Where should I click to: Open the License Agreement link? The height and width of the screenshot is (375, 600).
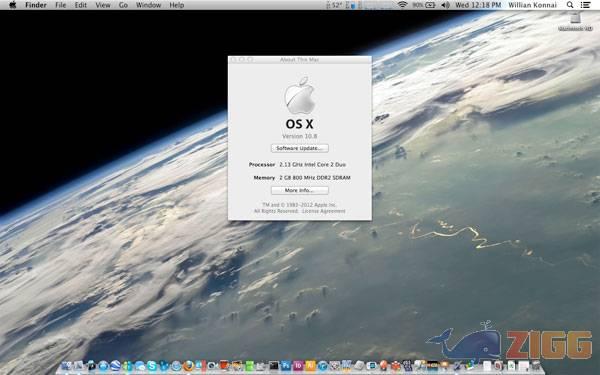point(323,211)
